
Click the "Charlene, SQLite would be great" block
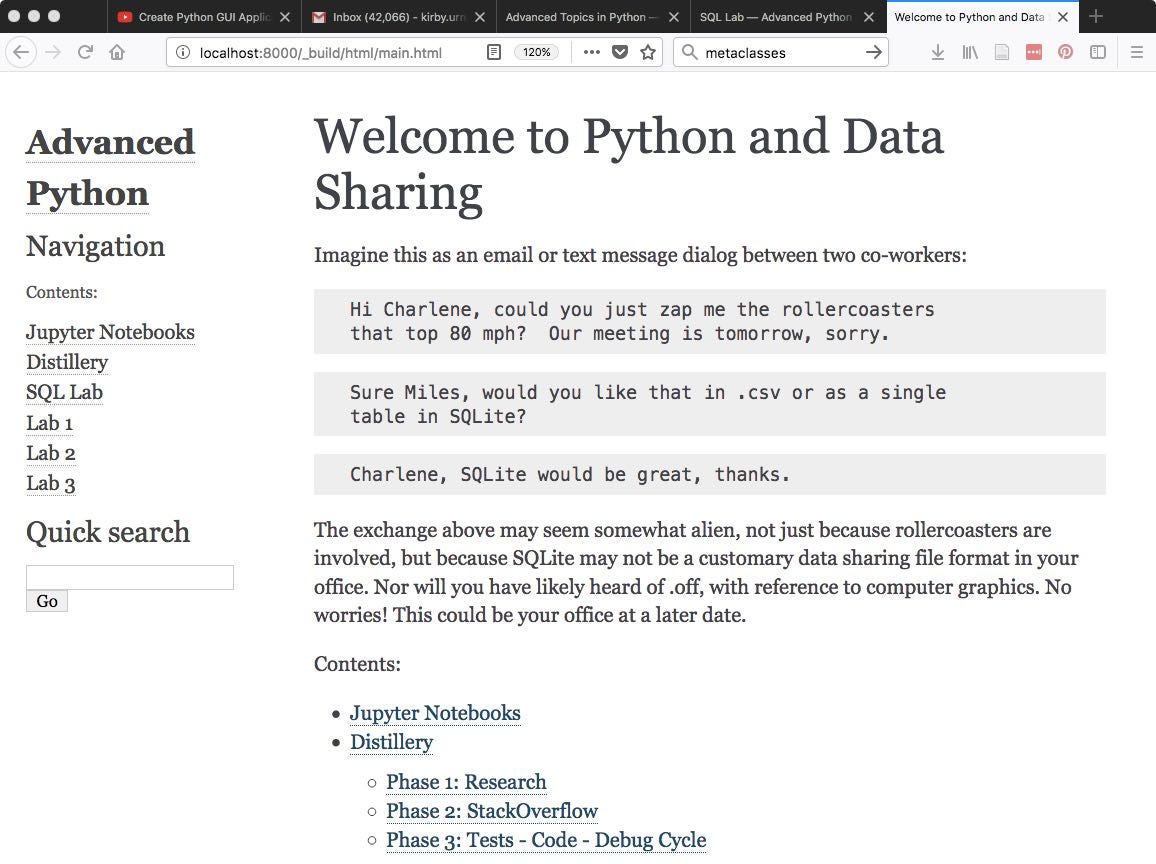coord(710,474)
